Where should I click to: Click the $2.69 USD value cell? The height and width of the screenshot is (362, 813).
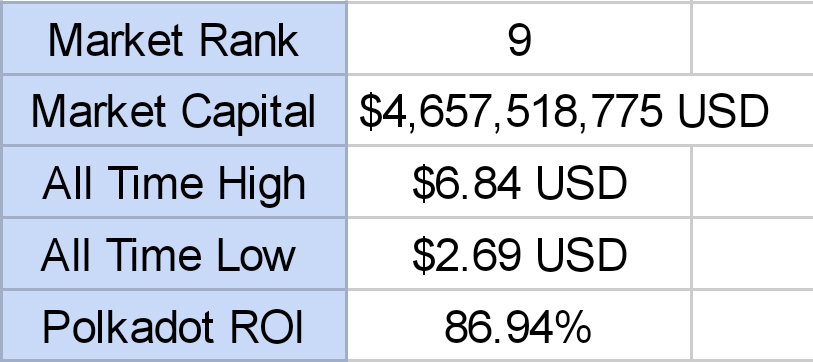tap(520, 254)
